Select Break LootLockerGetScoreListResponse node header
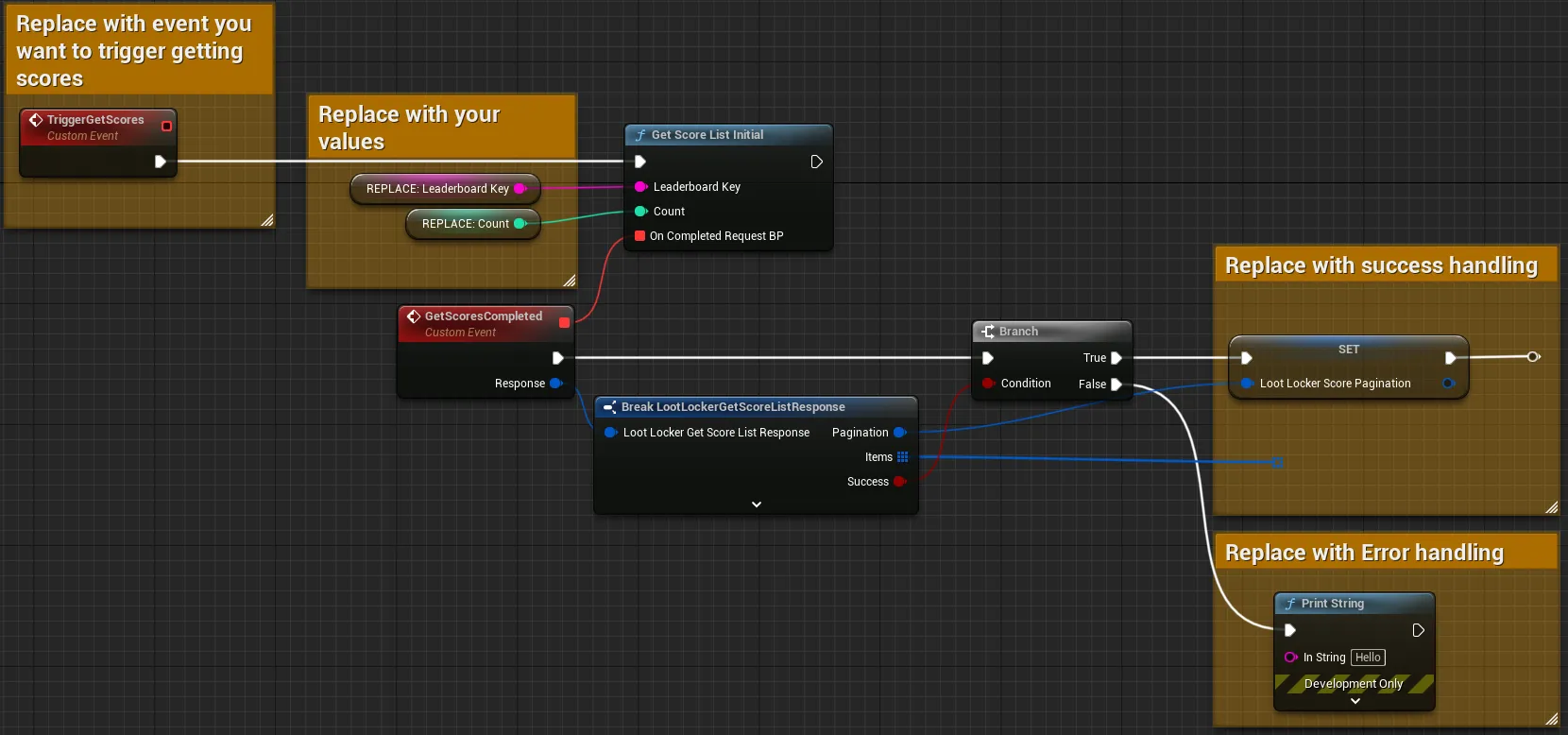1568x735 pixels. (756, 407)
